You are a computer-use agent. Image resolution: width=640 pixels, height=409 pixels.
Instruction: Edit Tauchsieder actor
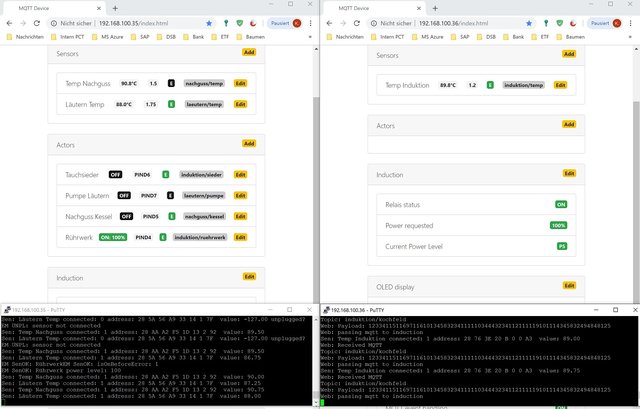click(240, 175)
